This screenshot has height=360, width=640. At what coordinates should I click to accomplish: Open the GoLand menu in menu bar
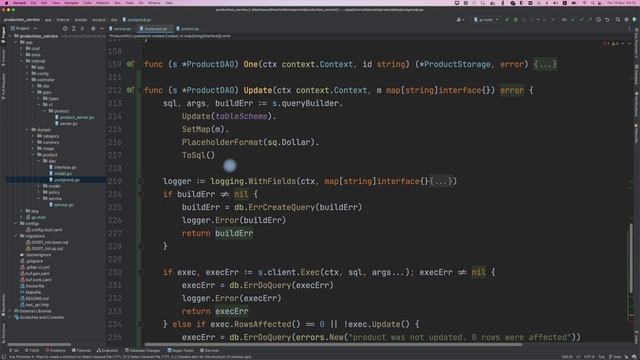[x=19, y=3]
